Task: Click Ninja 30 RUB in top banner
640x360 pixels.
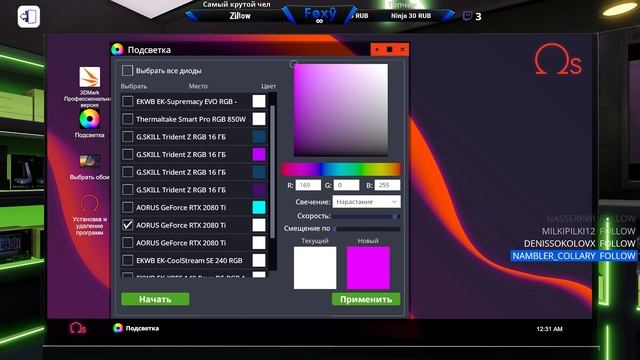Action: [x=411, y=16]
